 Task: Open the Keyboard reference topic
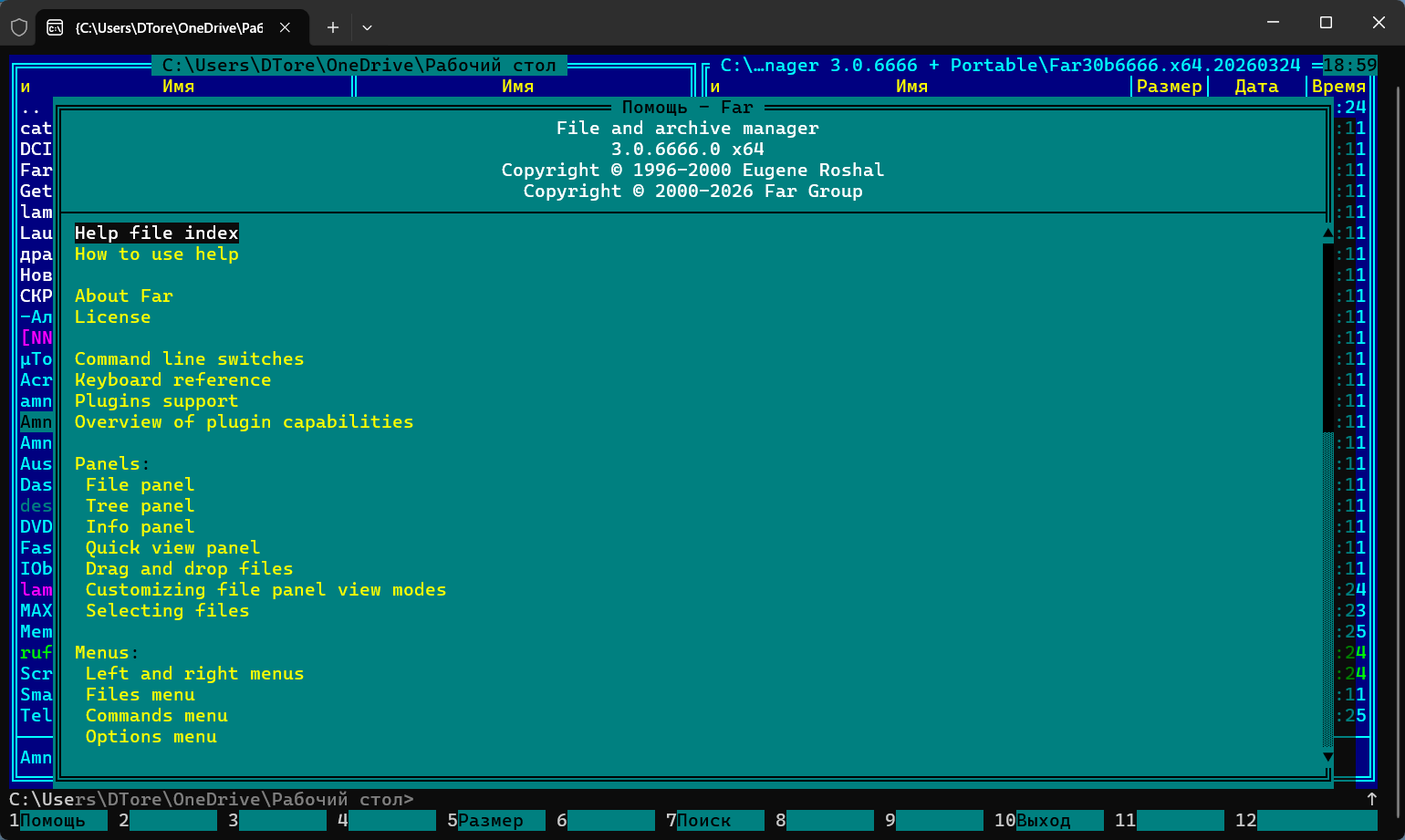(x=172, y=380)
